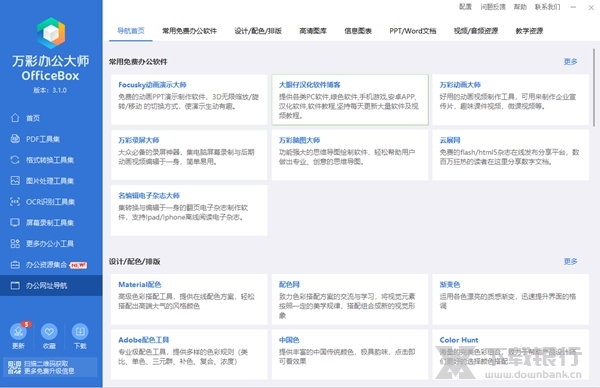Image resolution: width=600 pixels, height=388 pixels.
Task: Click the OfficeBox hexagon logo
Action: point(51,33)
